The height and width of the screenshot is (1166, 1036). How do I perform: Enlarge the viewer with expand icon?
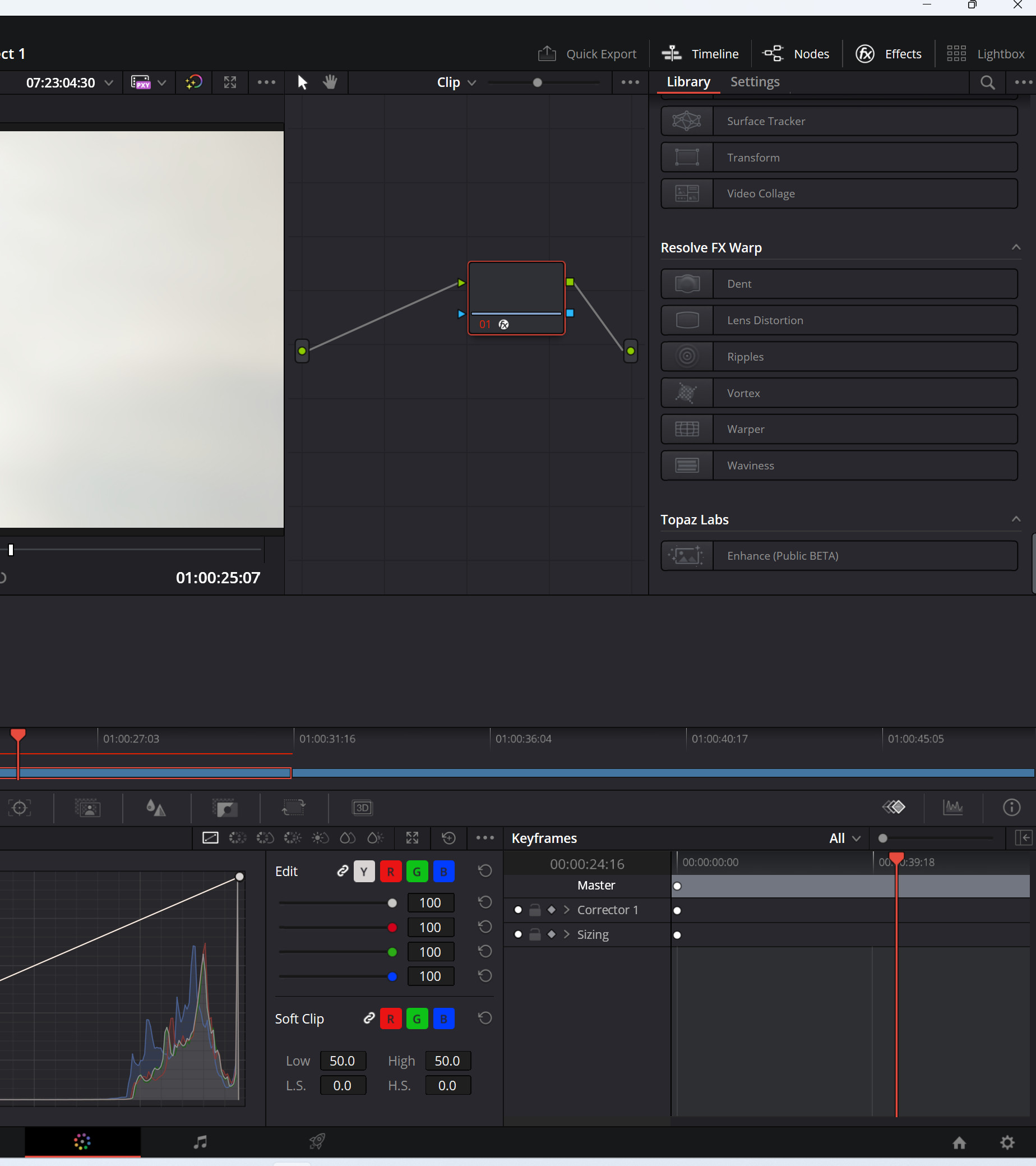pyautogui.click(x=230, y=82)
